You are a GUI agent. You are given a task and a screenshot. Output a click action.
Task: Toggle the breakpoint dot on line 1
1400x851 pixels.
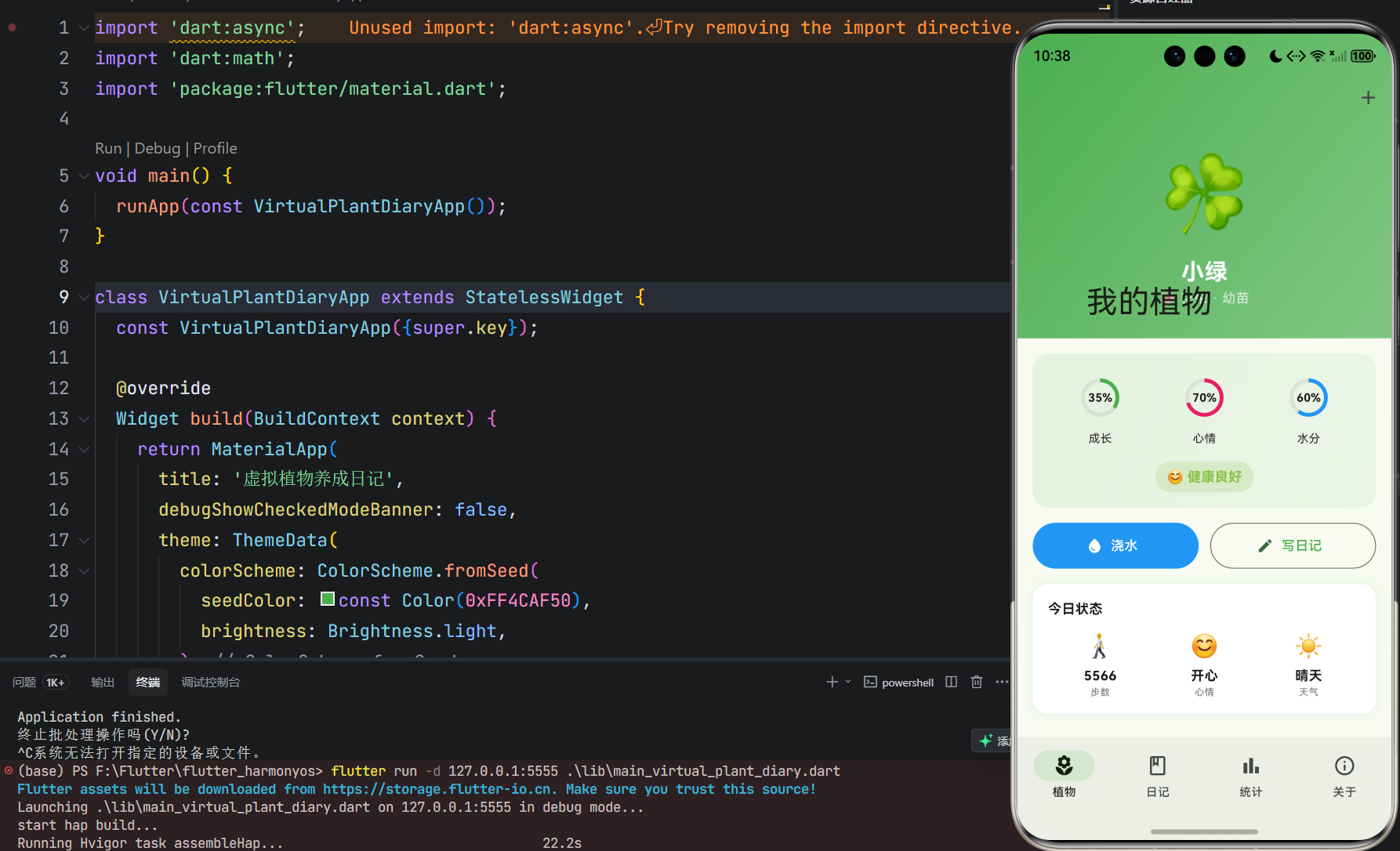point(13,27)
